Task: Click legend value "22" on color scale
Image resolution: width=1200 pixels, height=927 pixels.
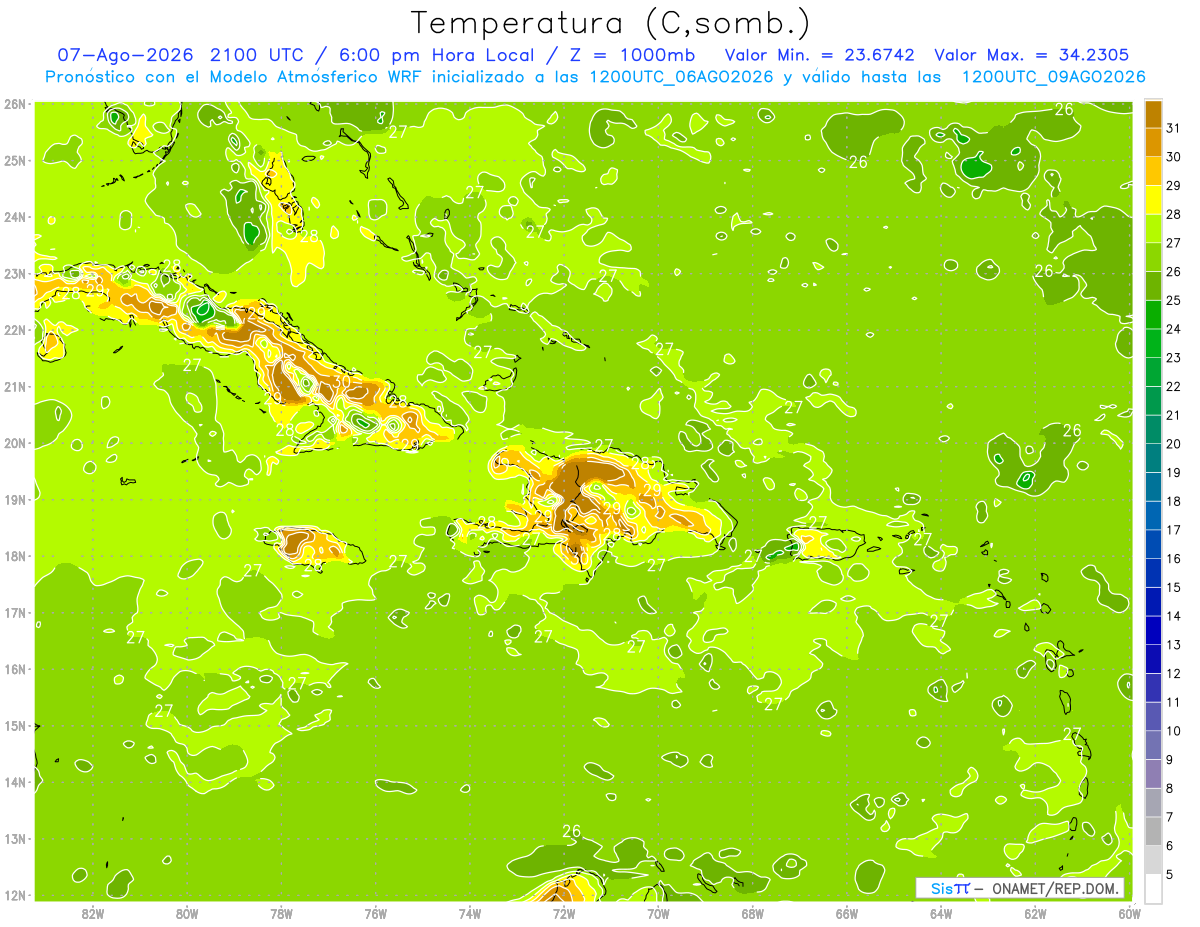Action: coord(1174,386)
